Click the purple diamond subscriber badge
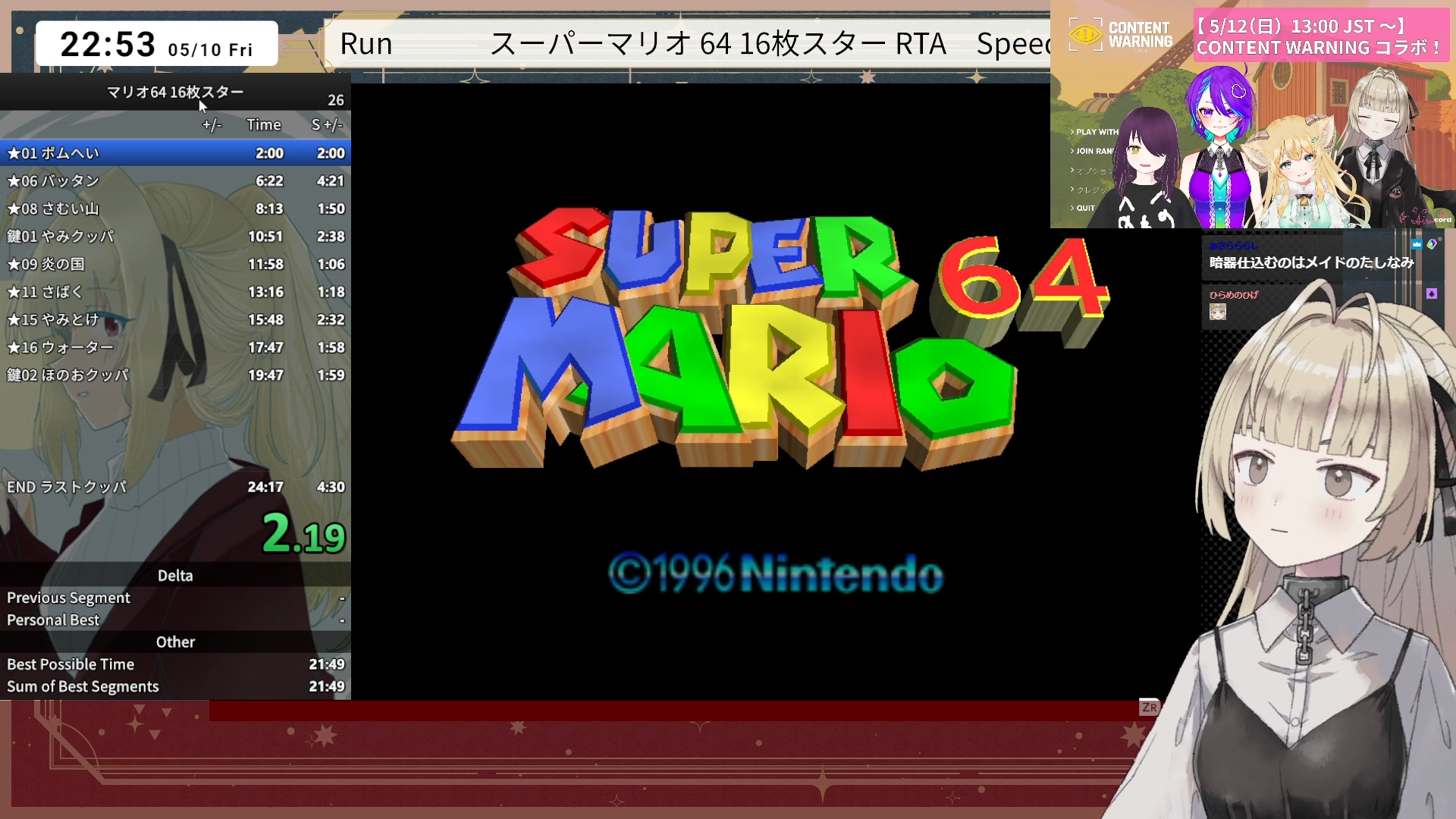The height and width of the screenshot is (819, 1456). [x=1432, y=293]
